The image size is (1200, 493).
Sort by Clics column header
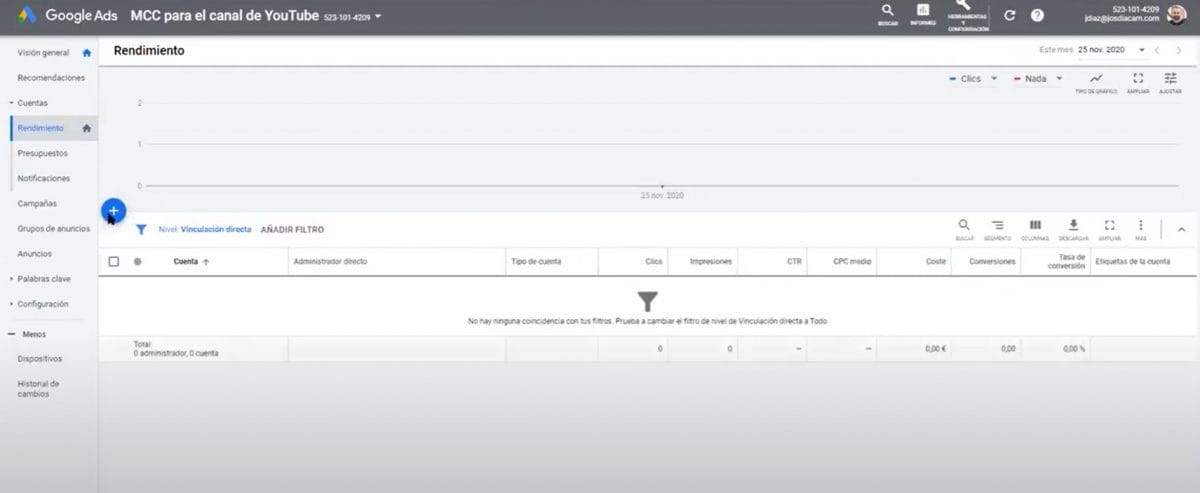(654, 262)
